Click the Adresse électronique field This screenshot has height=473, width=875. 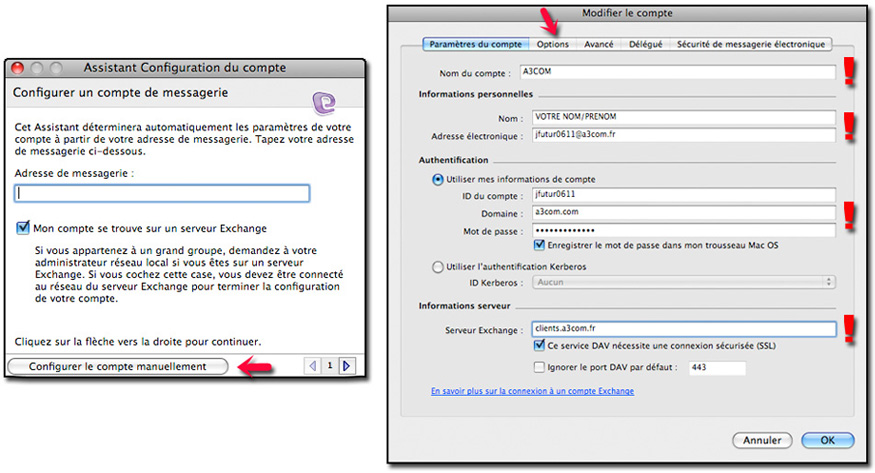click(684, 134)
